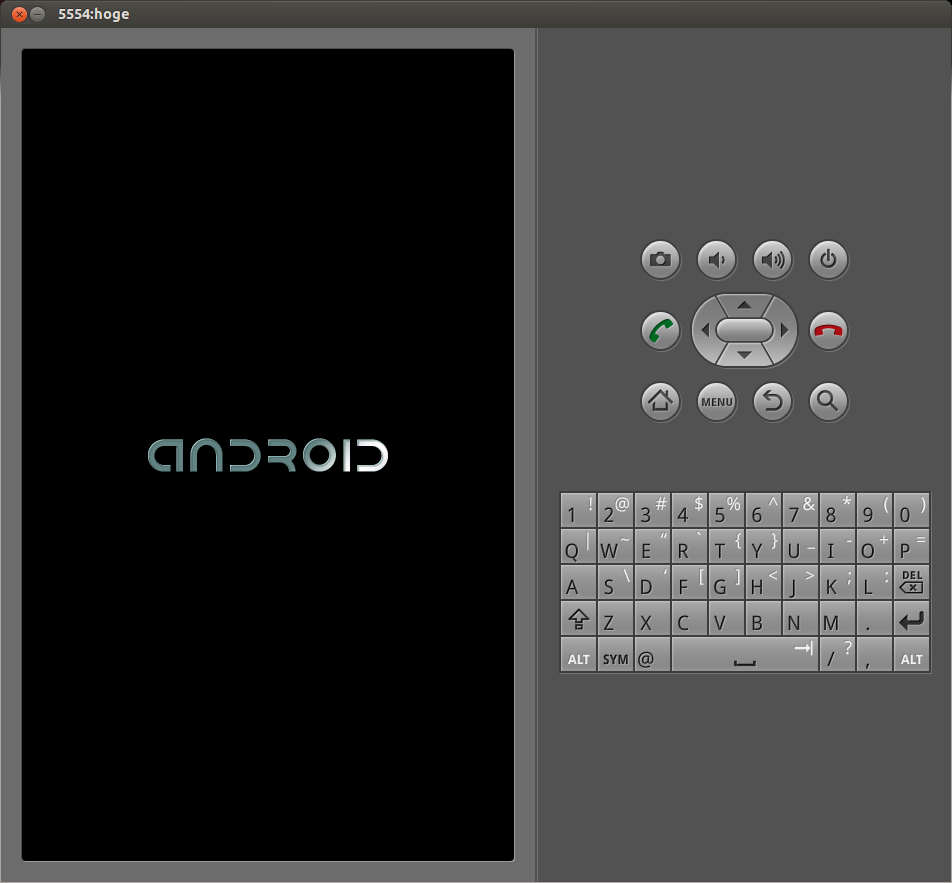952x883 pixels.
Task: Toggle the shift key on keyboard
Action: point(578,619)
